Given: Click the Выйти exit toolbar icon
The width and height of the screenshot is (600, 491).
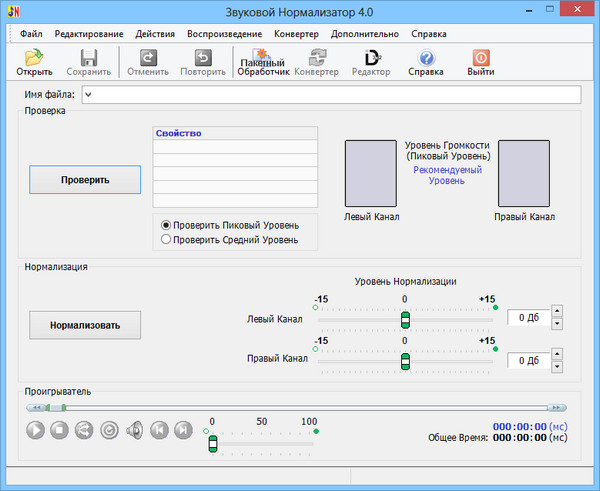Looking at the screenshot, I should 479,62.
